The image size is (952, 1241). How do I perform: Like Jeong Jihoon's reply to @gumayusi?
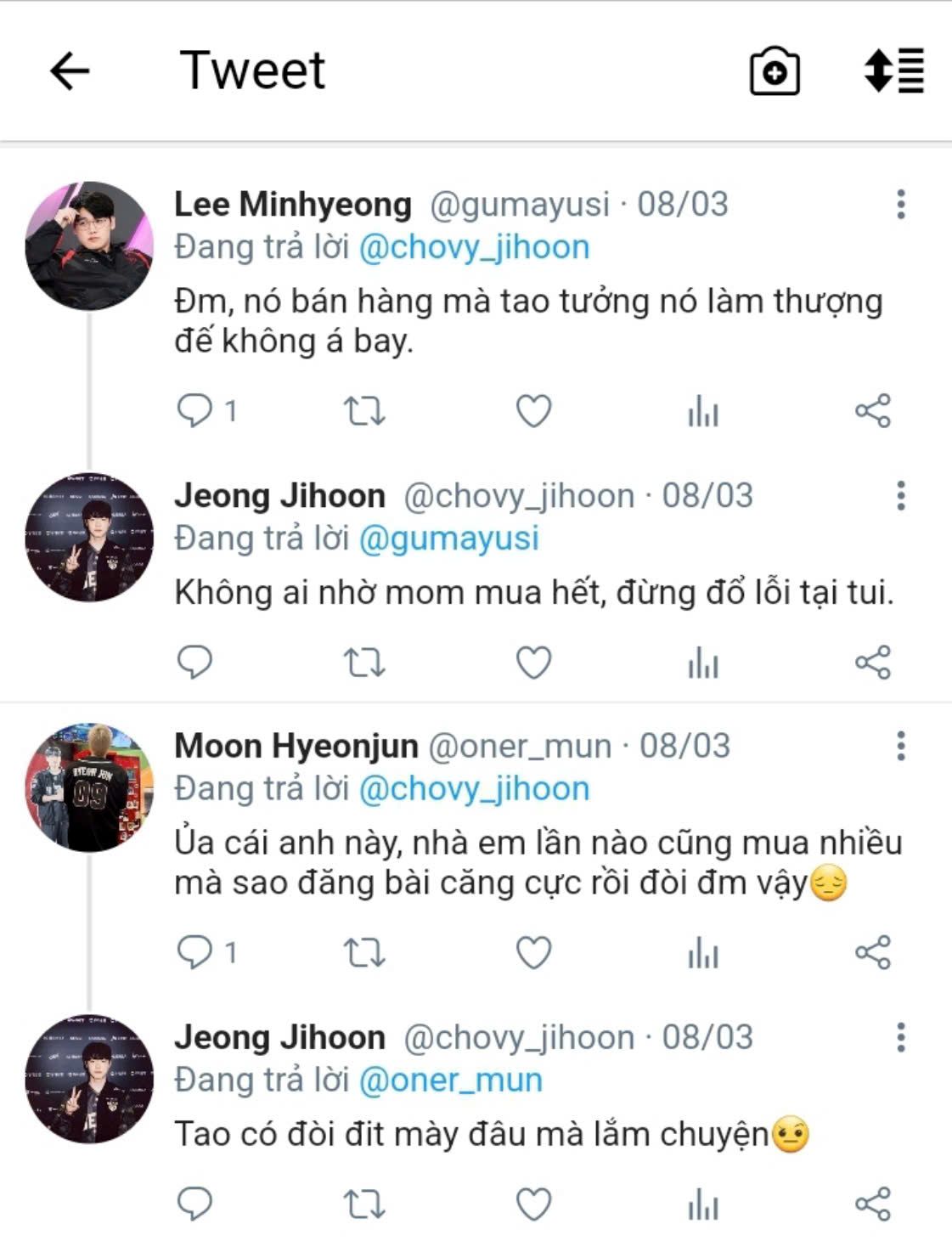(x=534, y=663)
